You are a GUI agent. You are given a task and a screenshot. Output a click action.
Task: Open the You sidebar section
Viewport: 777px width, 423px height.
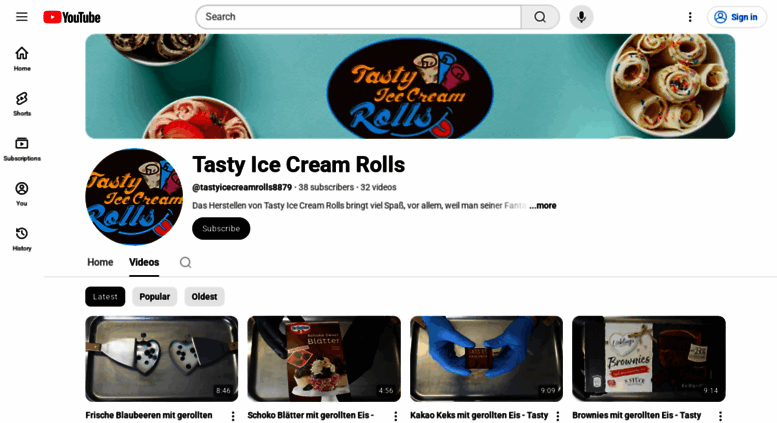[22, 194]
